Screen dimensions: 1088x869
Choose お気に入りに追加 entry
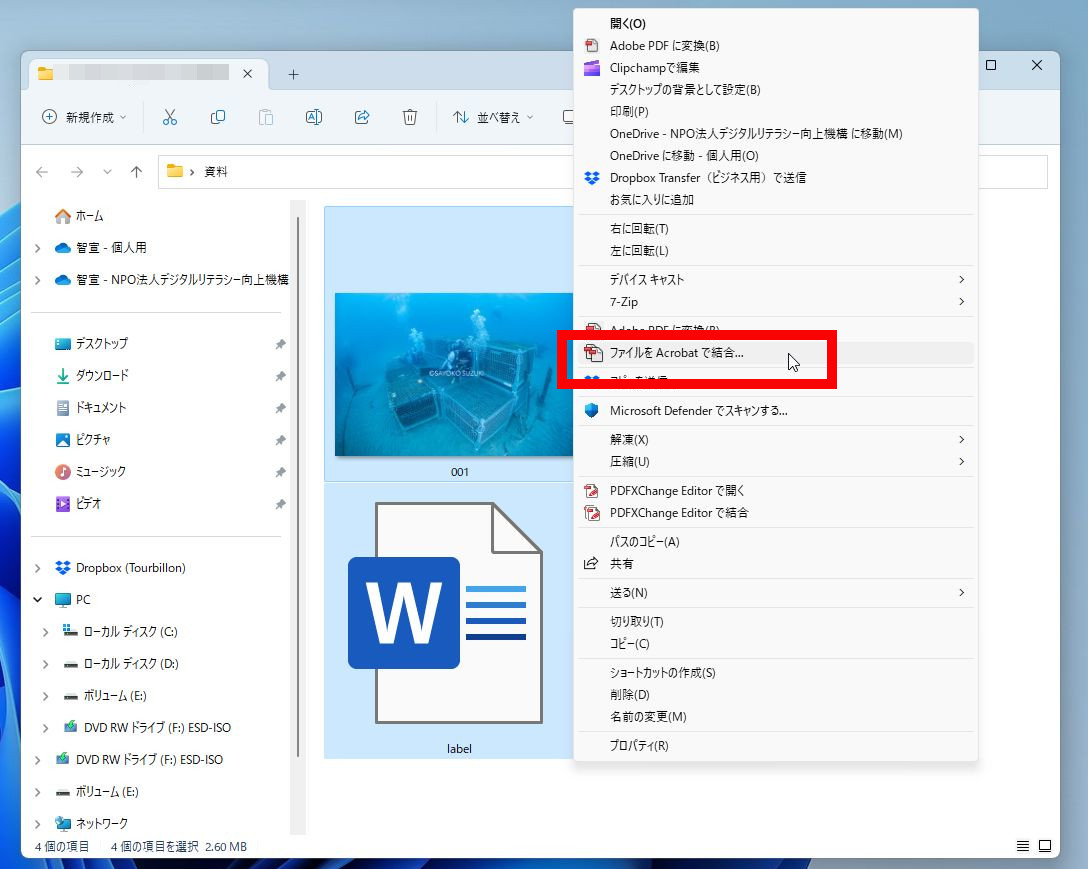coord(776,200)
